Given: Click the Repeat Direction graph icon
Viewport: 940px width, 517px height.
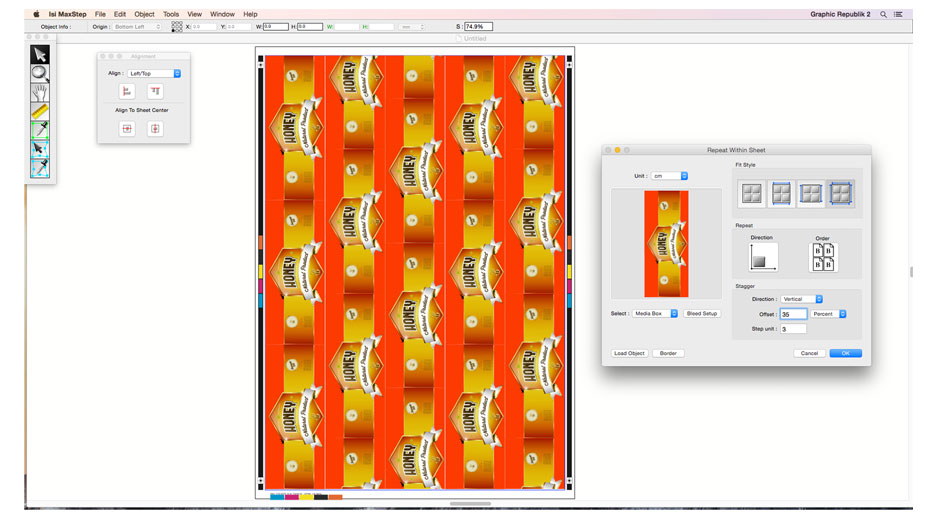Looking at the screenshot, I should 763,257.
